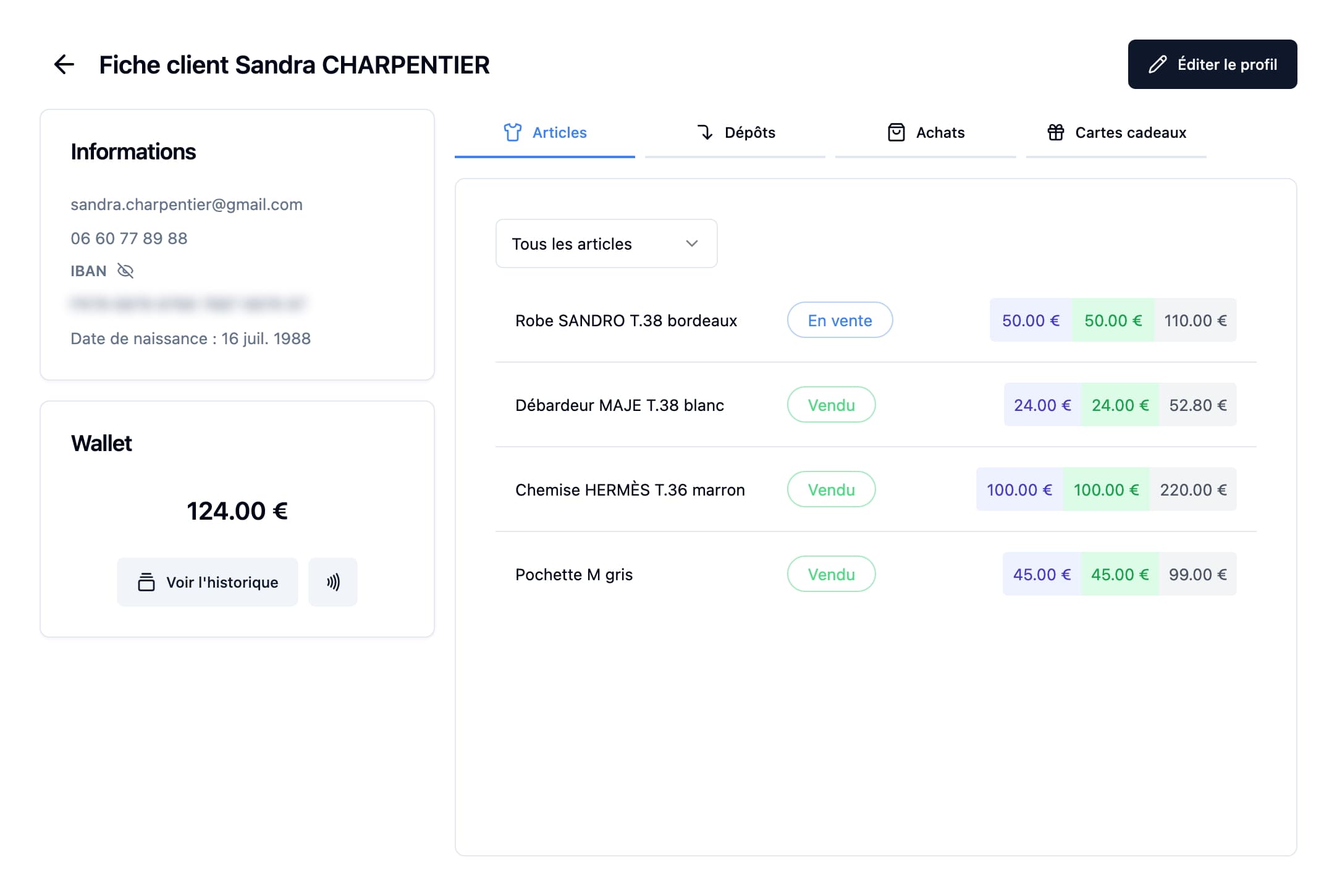Select the Chemise HERMÈS T.36 marron row

tap(630, 489)
